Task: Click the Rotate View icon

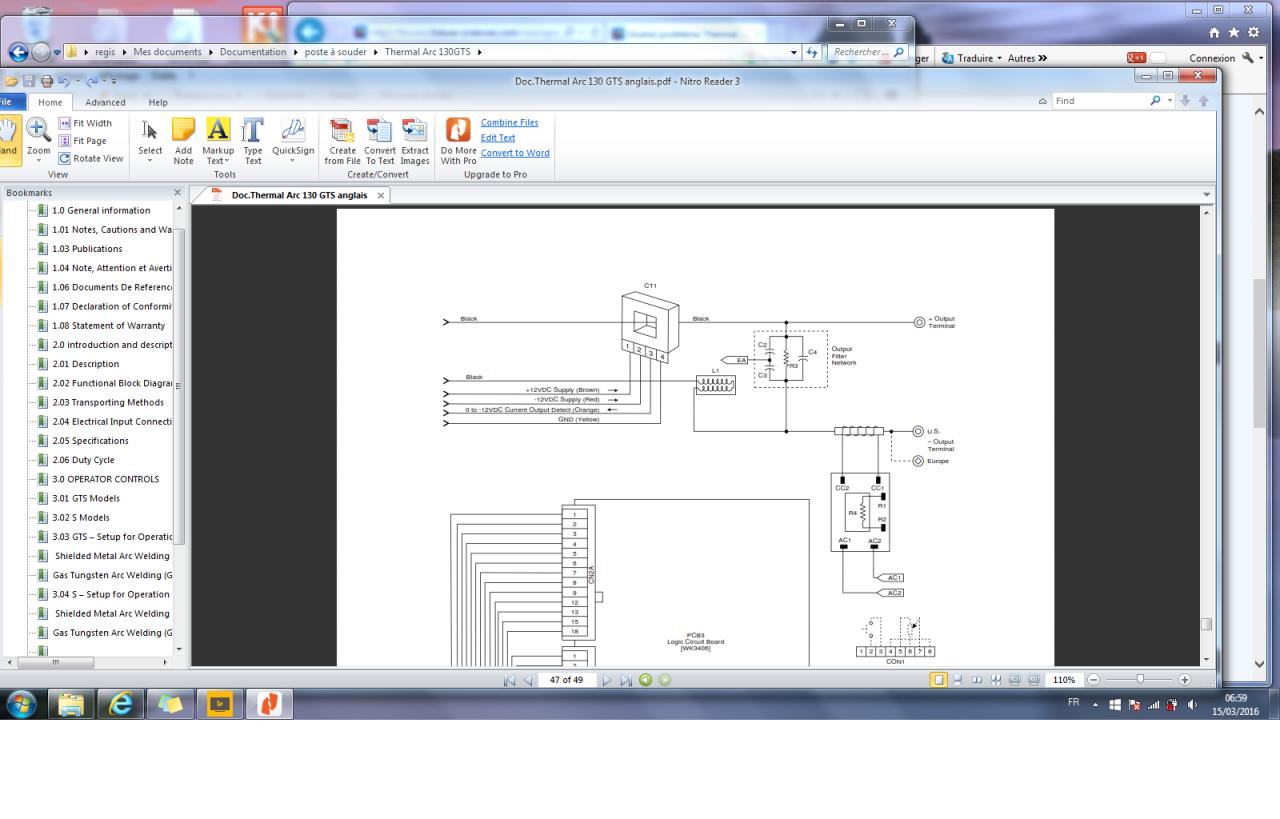Action: point(65,158)
